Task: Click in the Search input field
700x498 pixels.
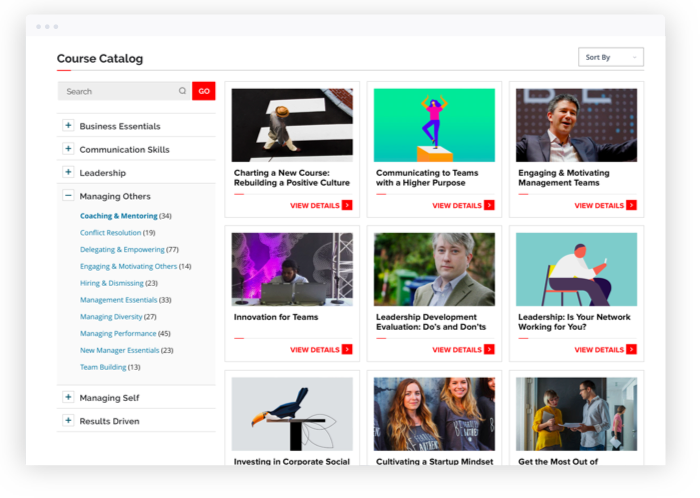Action: tap(124, 91)
